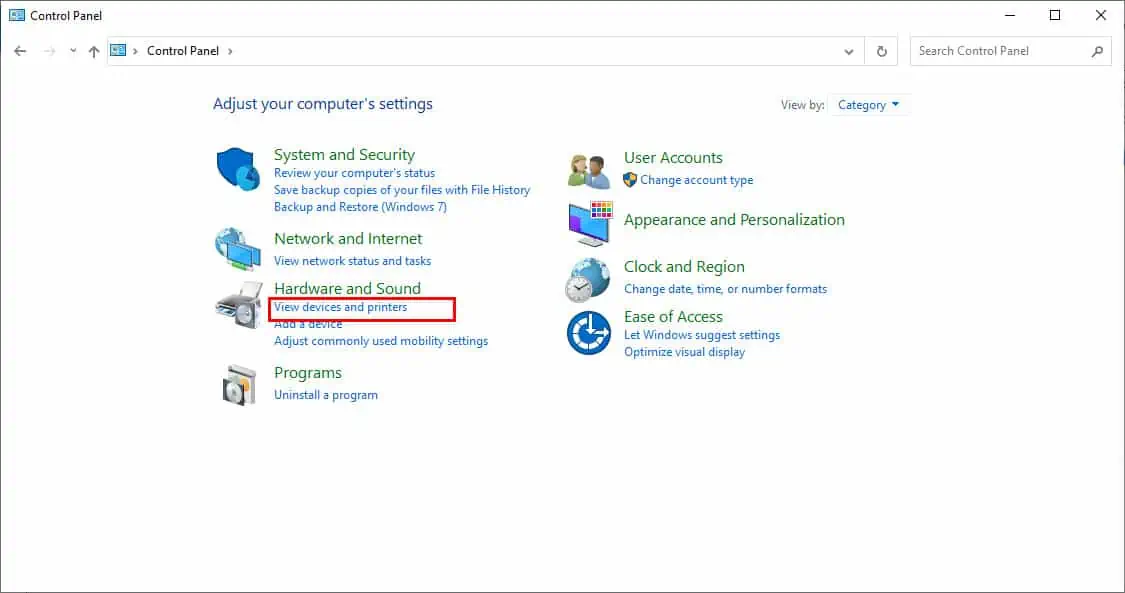
Task: Expand the address bar history dropdown
Action: coord(849,51)
